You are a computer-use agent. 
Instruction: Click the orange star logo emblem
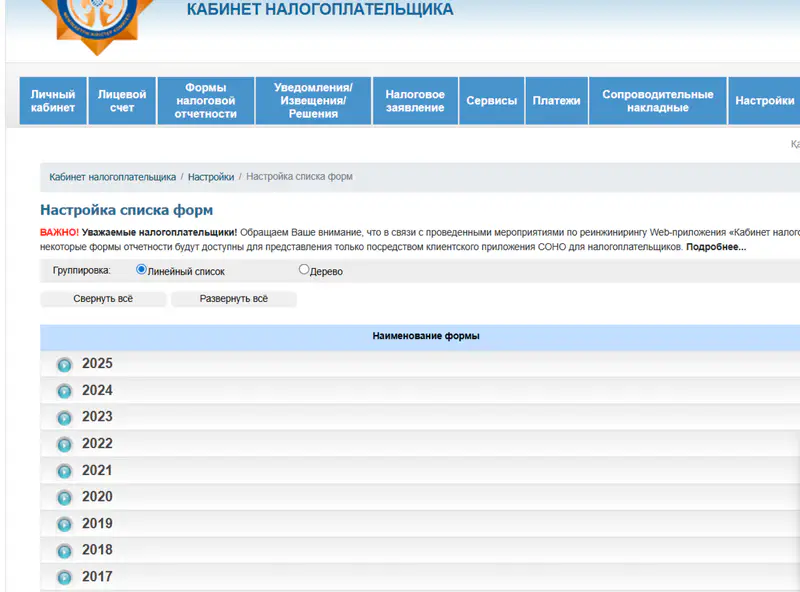pos(97,24)
